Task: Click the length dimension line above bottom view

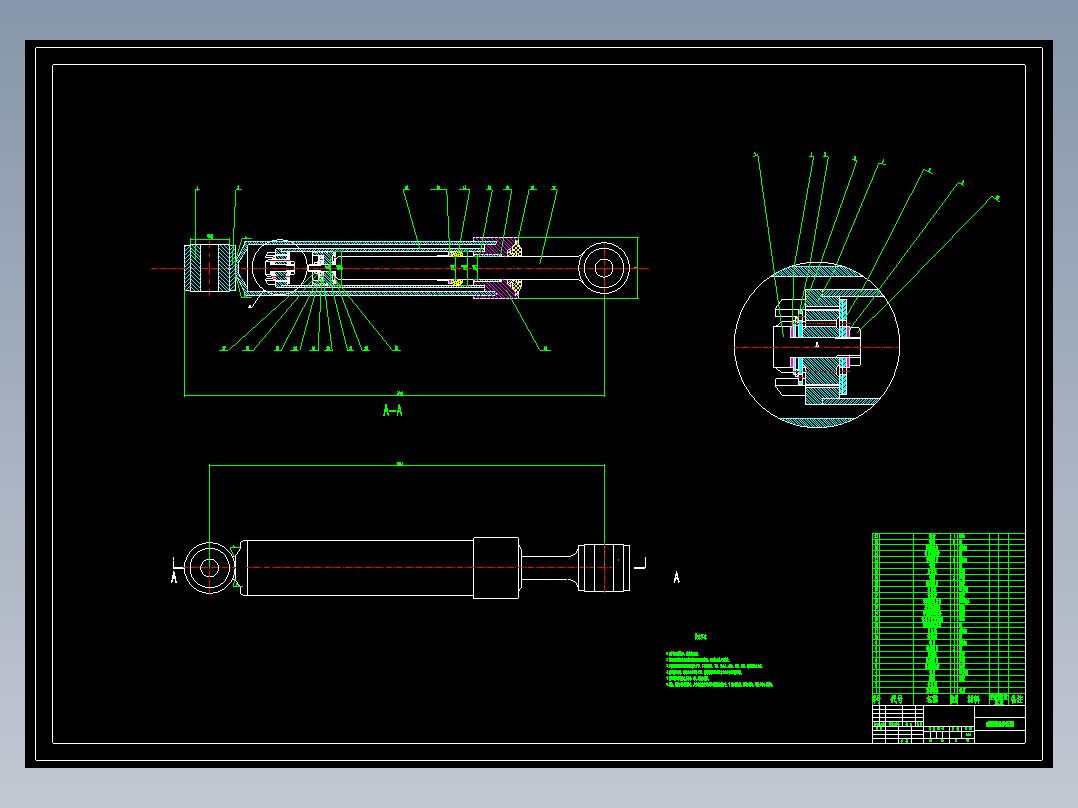Action: pos(407,465)
